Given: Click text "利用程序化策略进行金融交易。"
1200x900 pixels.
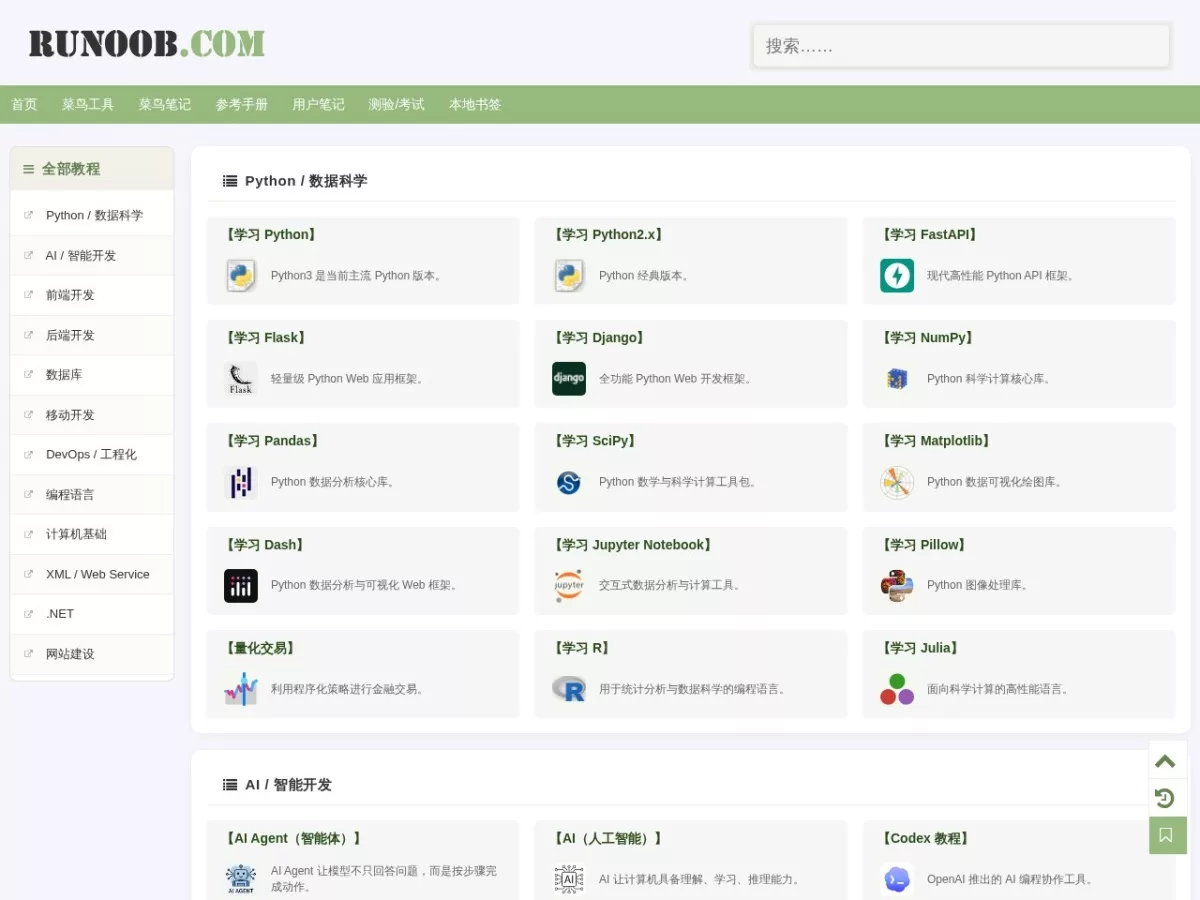Looking at the screenshot, I should pyautogui.click(x=348, y=689).
